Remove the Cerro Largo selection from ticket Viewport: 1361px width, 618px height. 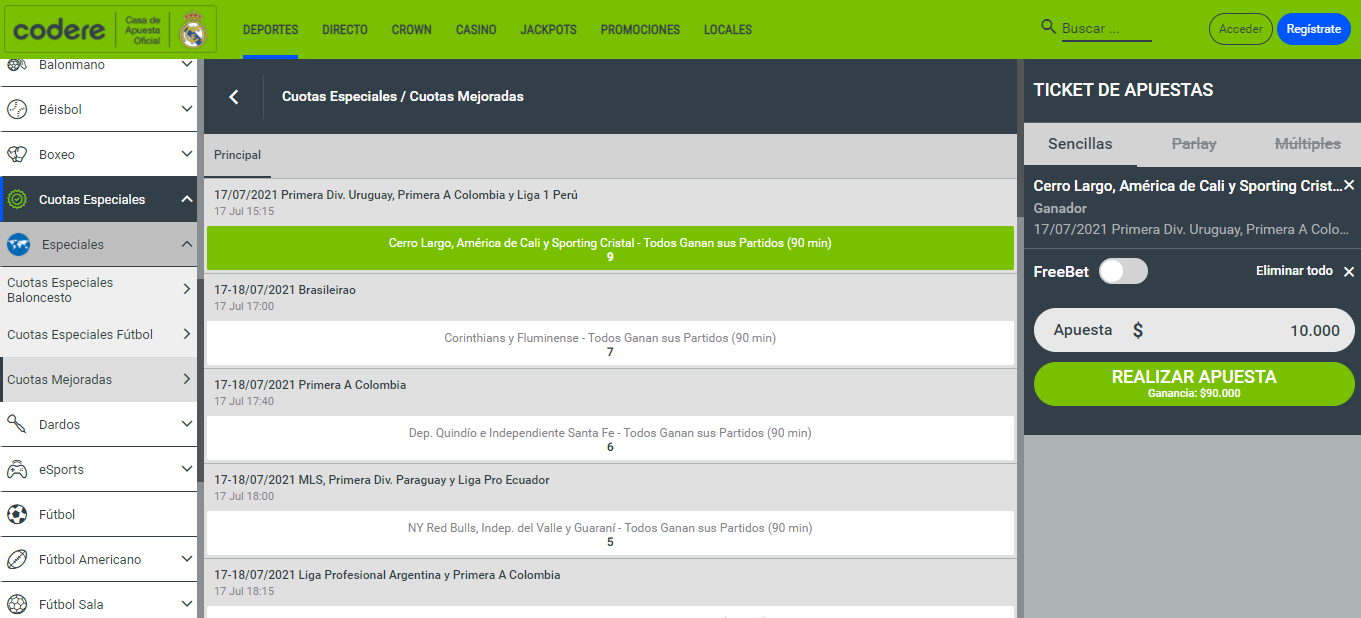1349,185
